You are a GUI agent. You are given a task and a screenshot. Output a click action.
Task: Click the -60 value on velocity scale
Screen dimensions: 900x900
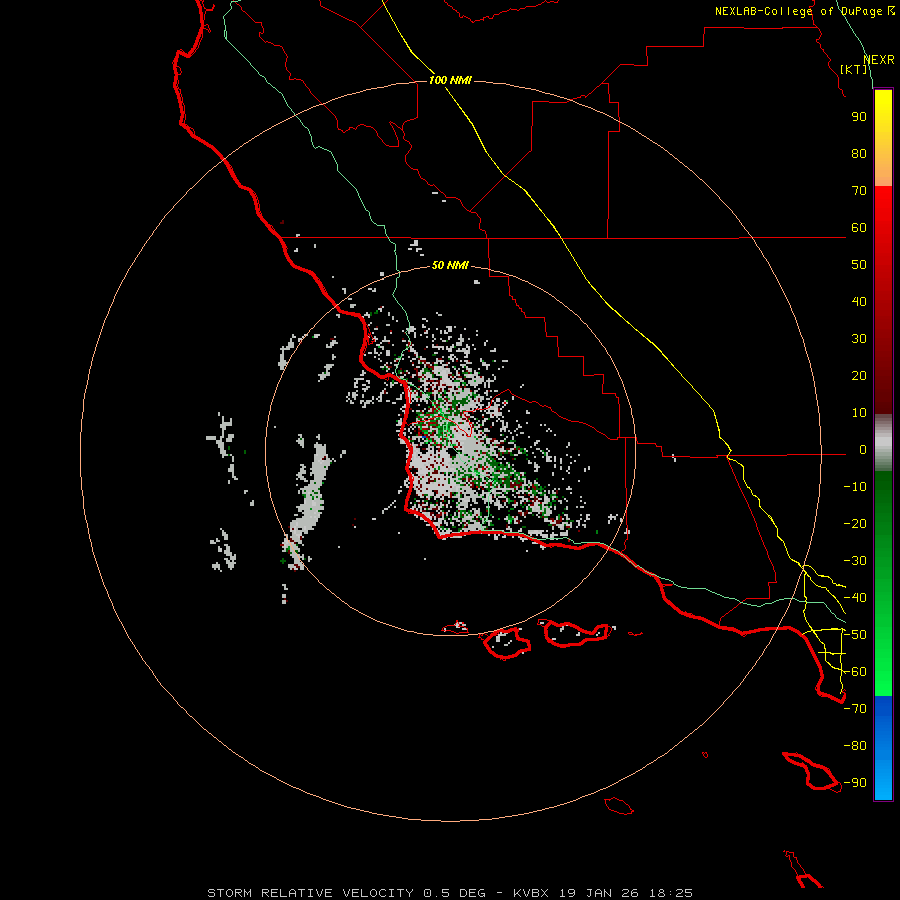tap(855, 672)
